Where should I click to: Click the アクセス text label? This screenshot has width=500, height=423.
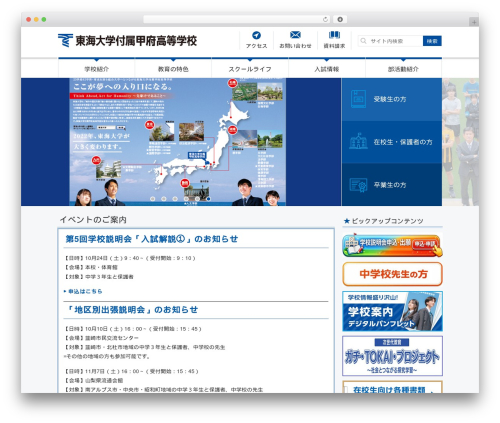click(x=256, y=46)
